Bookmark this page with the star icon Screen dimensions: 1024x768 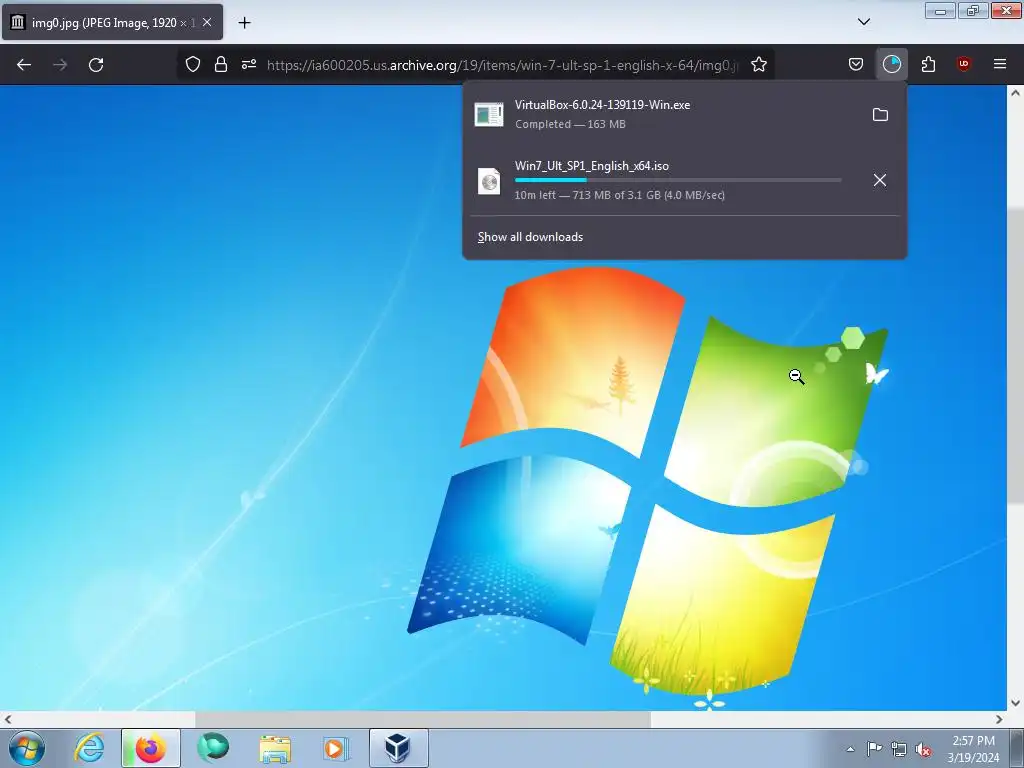[758, 64]
